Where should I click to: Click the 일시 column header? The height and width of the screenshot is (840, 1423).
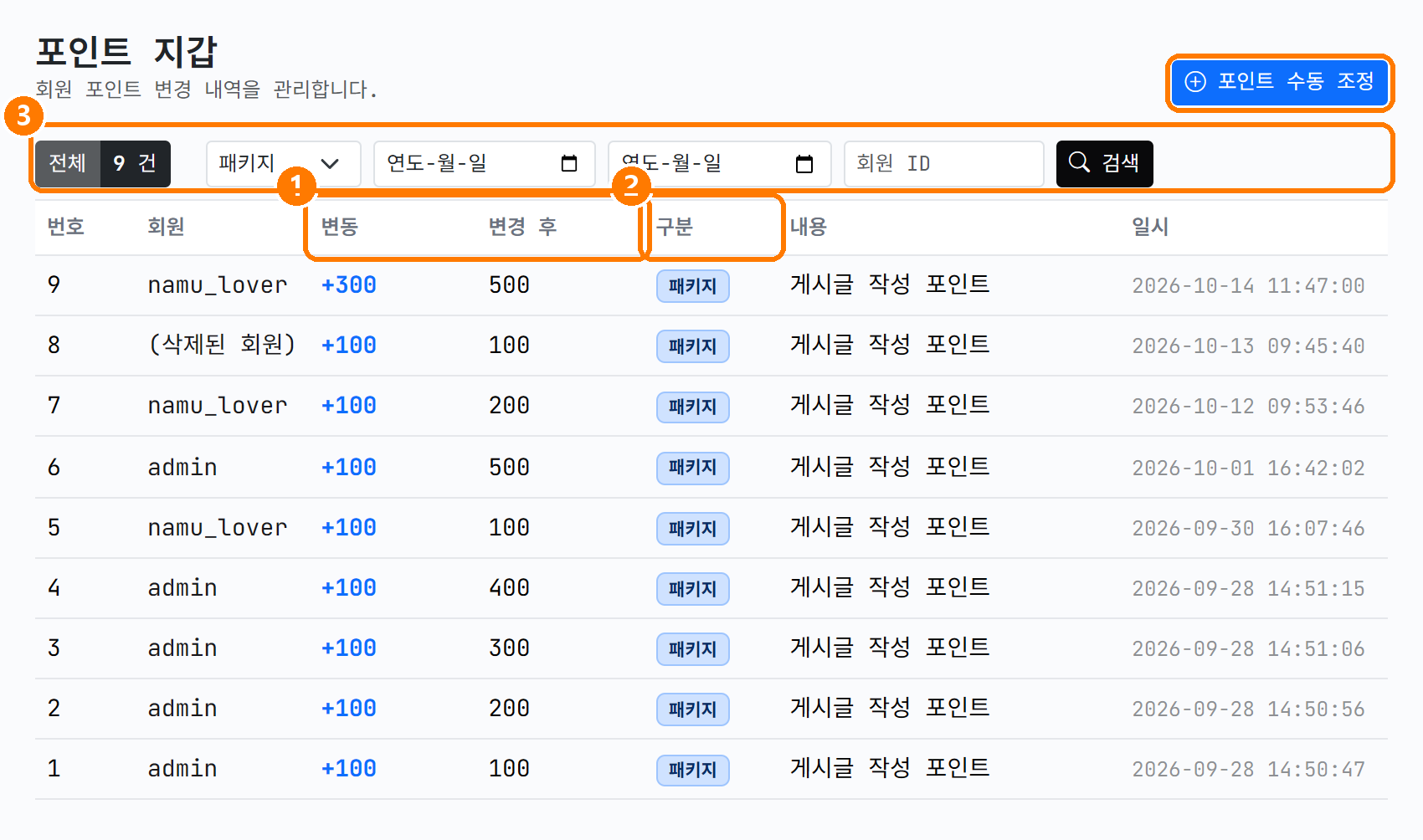(x=1150, y=227)
